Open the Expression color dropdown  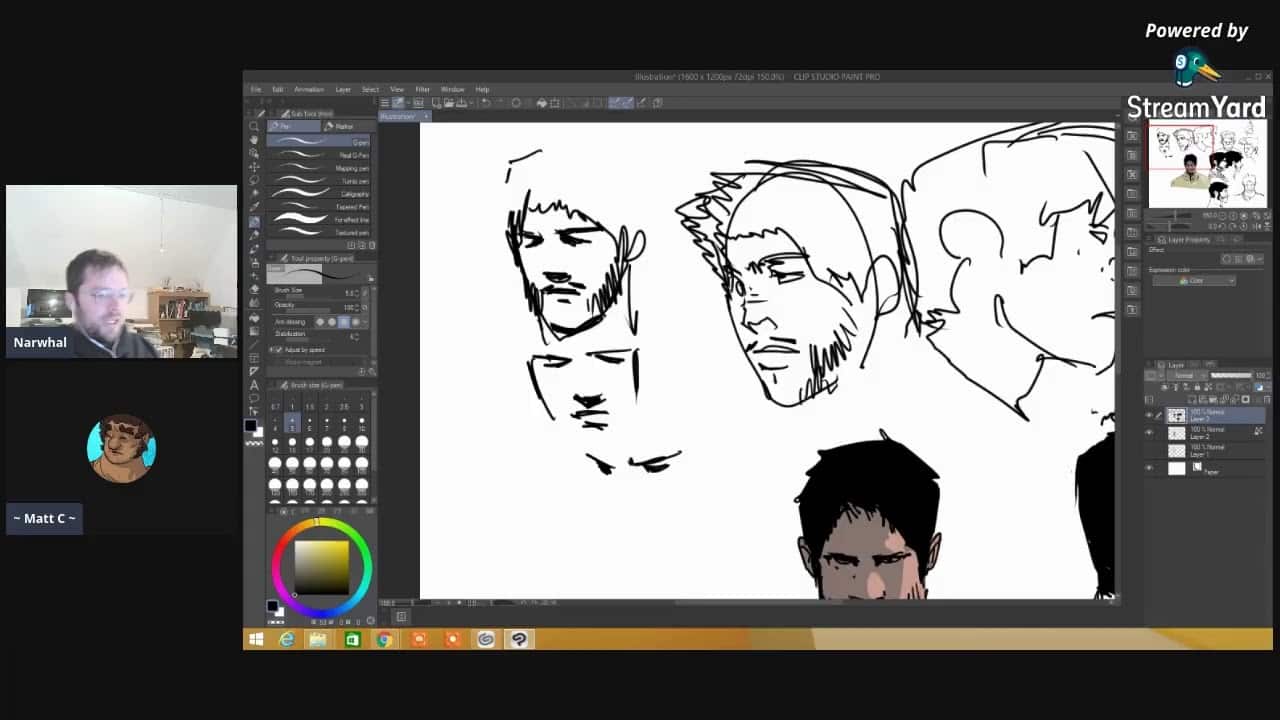coord(1193,281)
